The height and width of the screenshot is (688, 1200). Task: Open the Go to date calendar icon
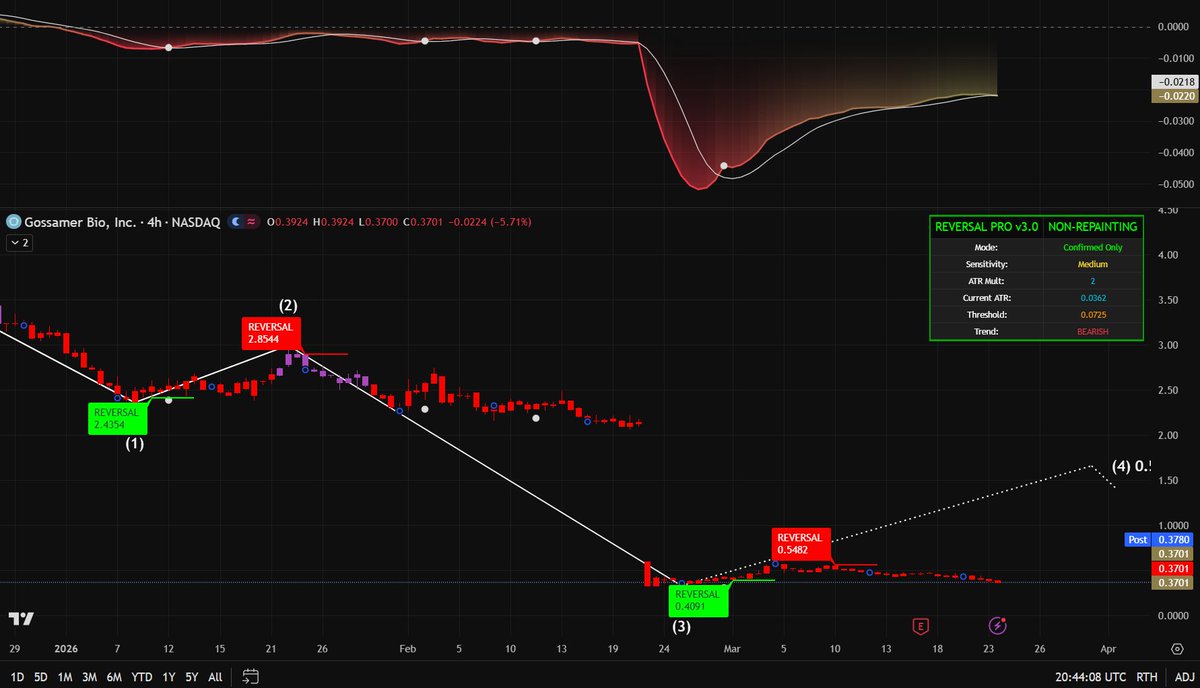point(251,677)
